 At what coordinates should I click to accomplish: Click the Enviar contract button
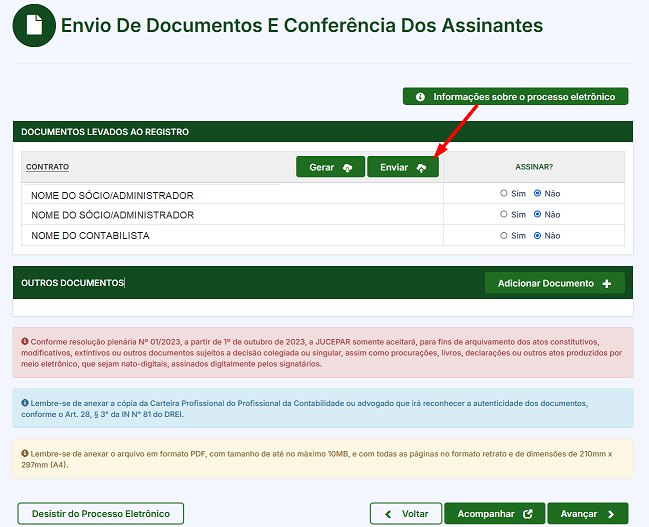point(403,167)
